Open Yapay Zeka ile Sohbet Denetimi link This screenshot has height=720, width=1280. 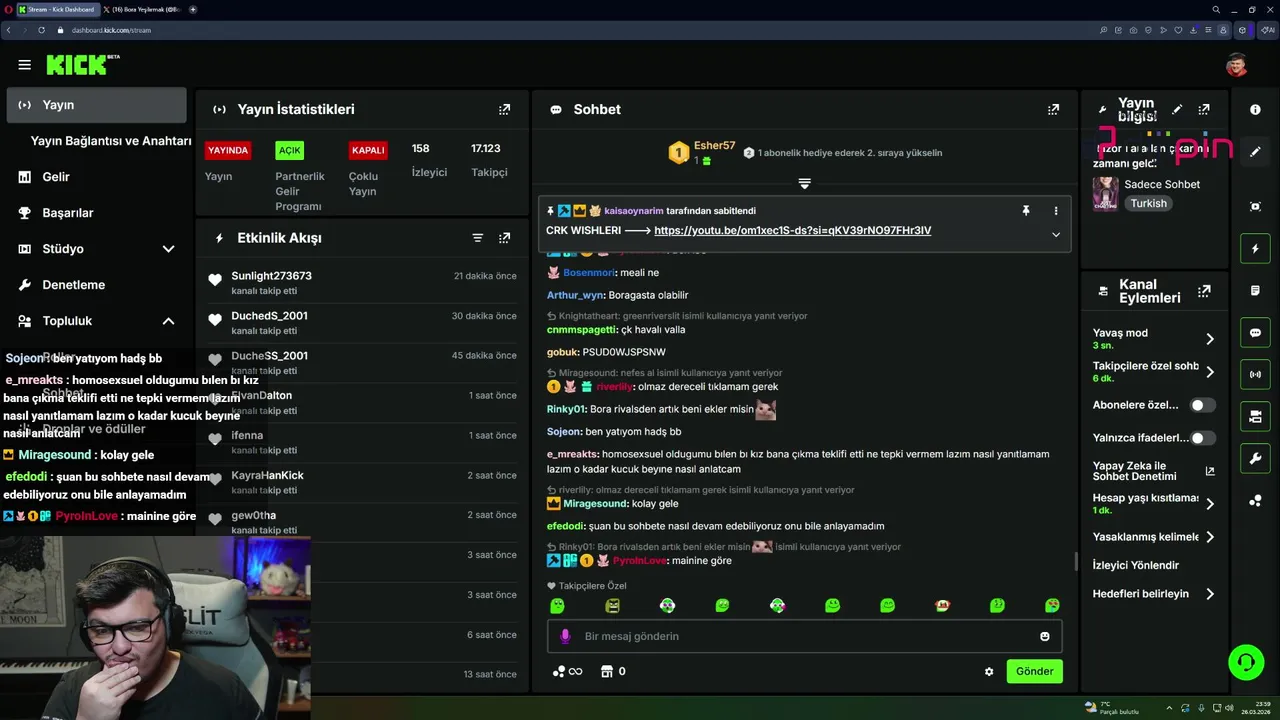tap(1154, 471)
